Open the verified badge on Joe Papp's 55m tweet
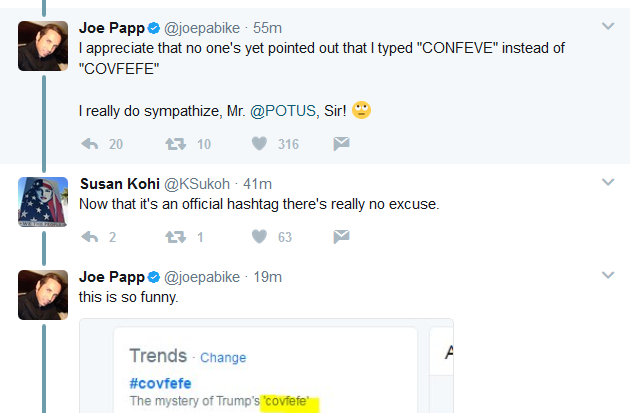The width and height of the screenshot is (630, 413). coord(153,28)
